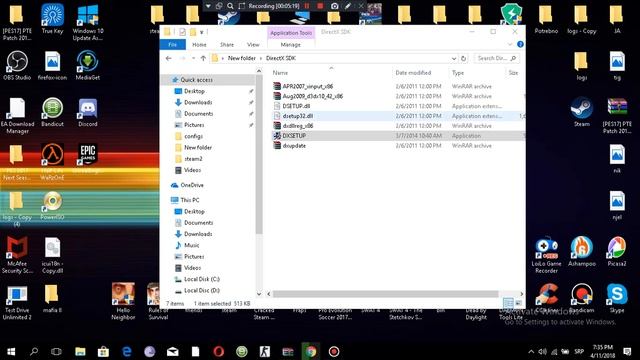640x360 pixels.
Task: Select the Bandicut desktop icon
Action: pos(52,112)
